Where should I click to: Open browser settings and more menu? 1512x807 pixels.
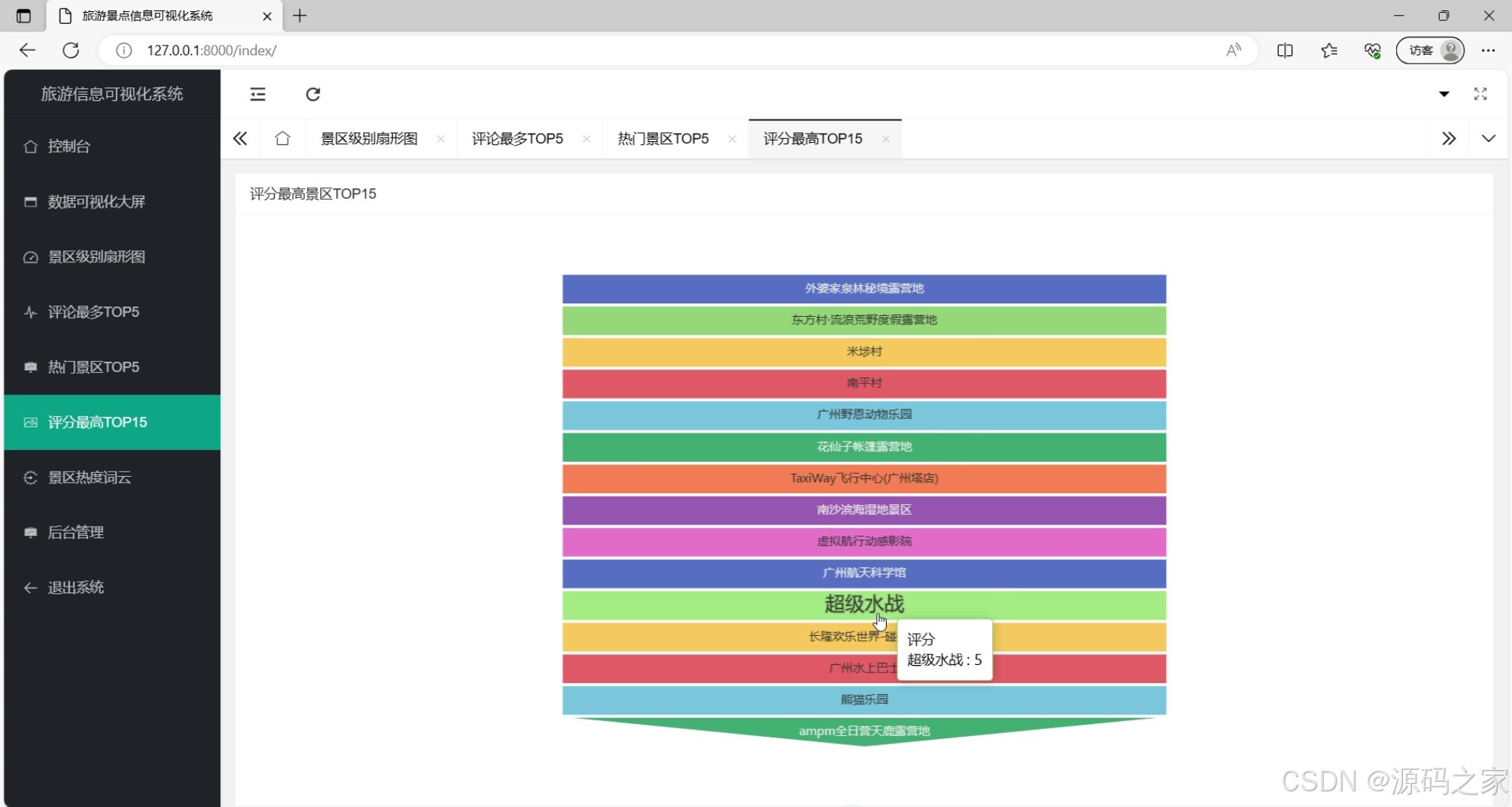[x=1488, y=50]
